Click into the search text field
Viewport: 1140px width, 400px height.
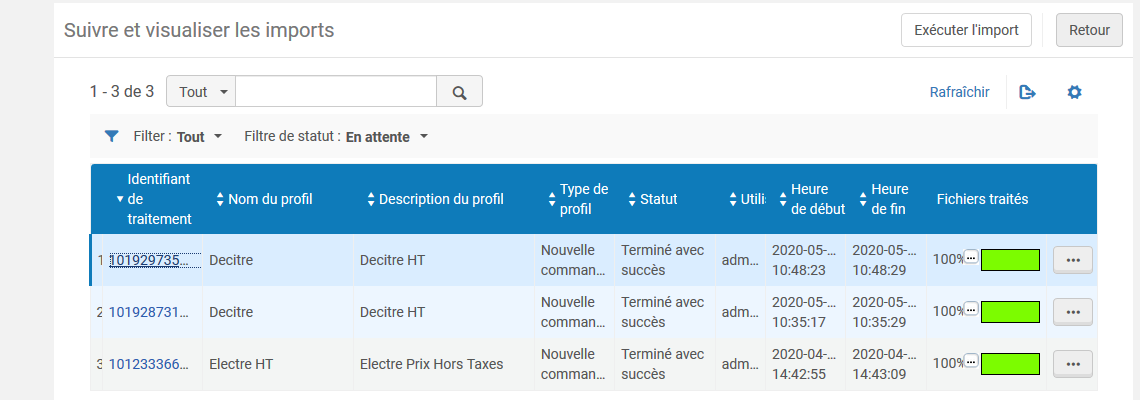click(x=336, y=92)
